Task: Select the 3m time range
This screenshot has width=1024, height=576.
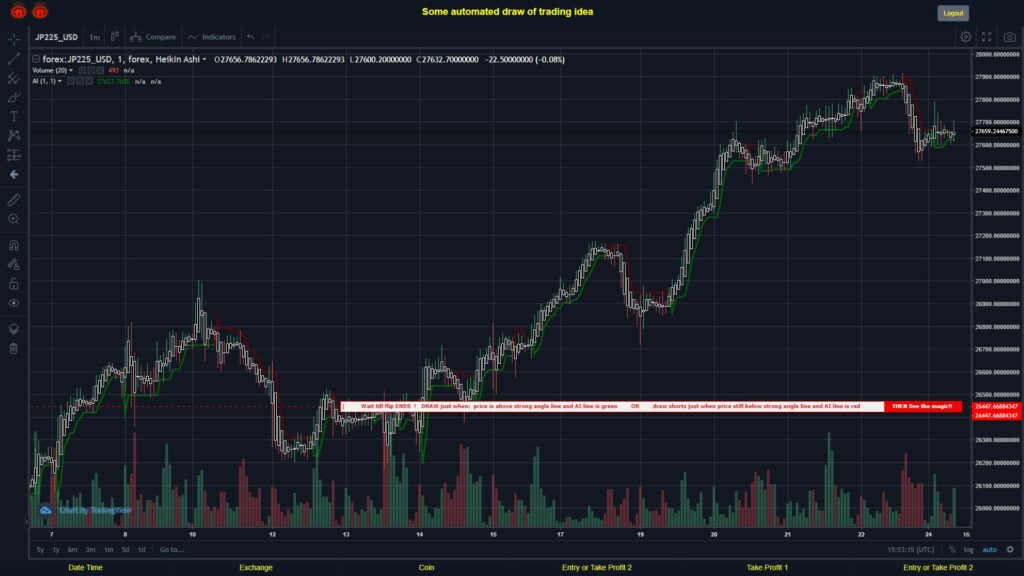Action: point(91,550)
